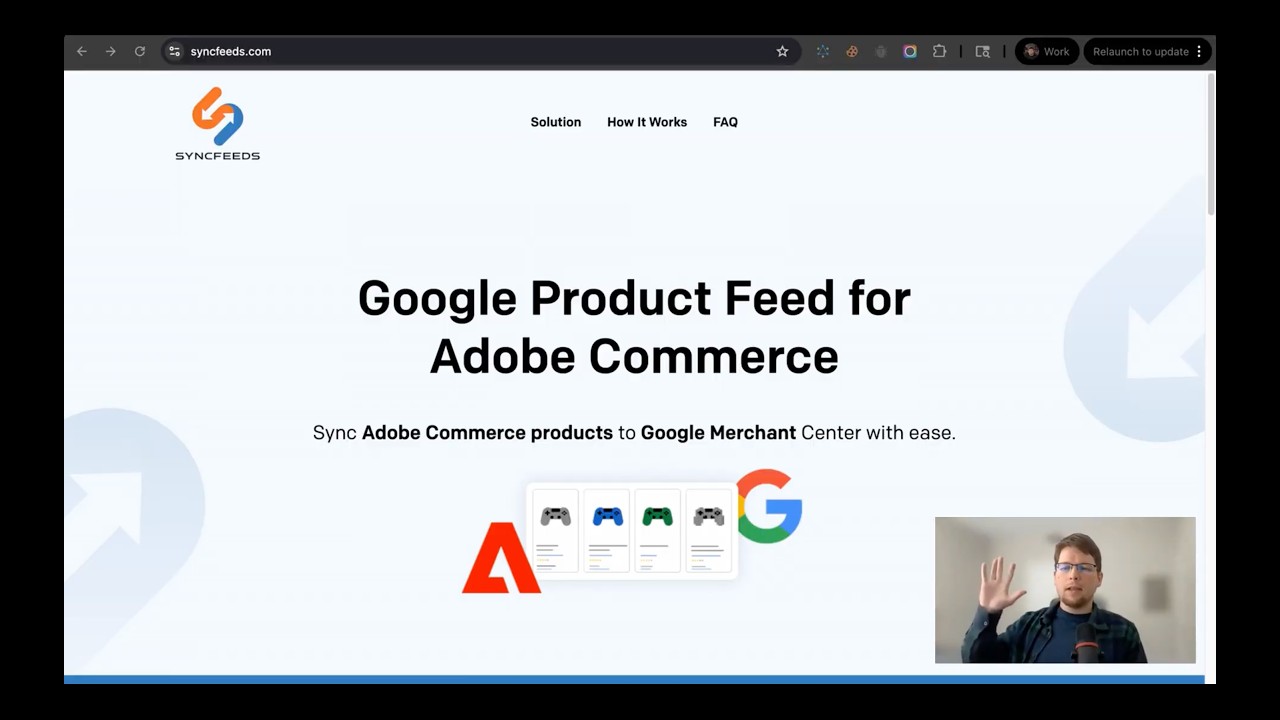Go back with the browser back arrow

coord(82,52)
